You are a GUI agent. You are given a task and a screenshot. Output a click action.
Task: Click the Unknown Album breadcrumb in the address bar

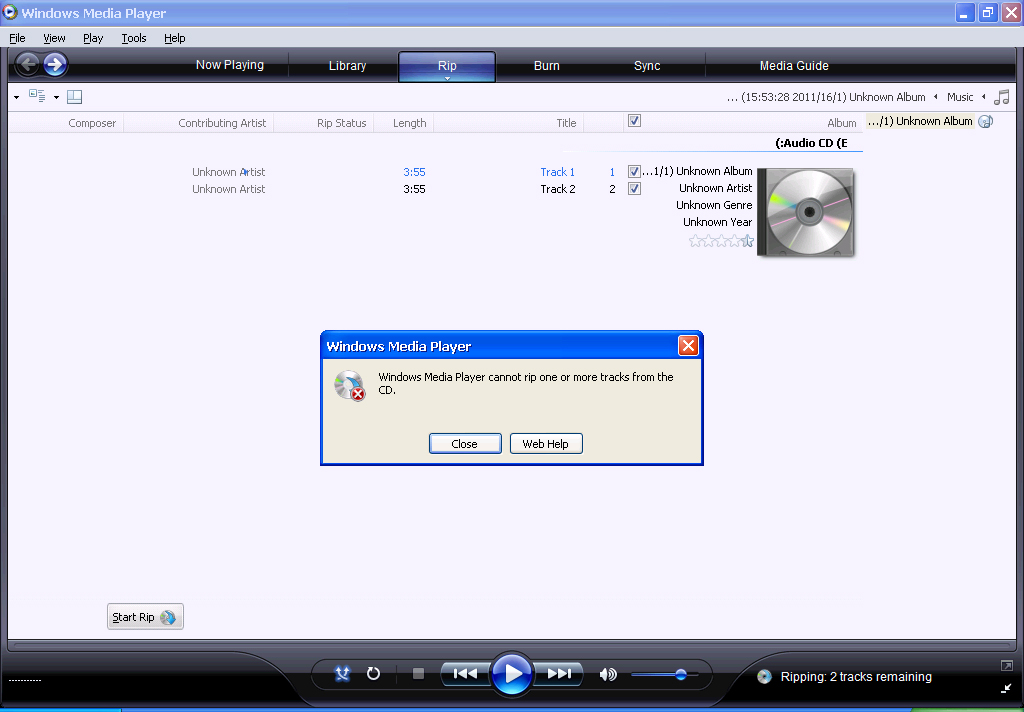(x=826, y=97)
